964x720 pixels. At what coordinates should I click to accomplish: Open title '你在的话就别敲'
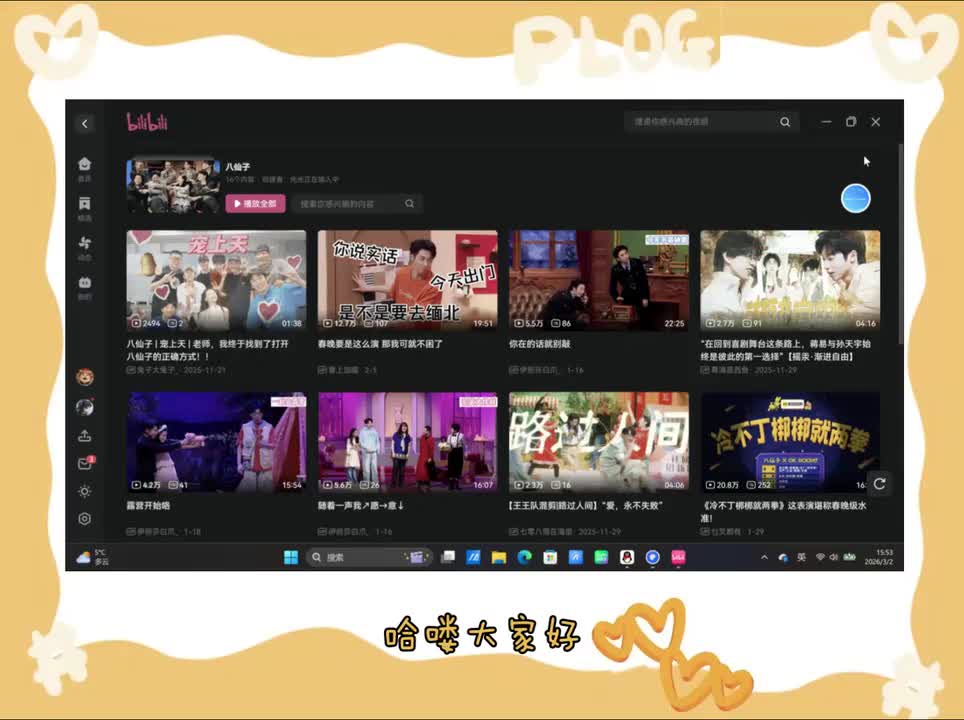point(540,344)
